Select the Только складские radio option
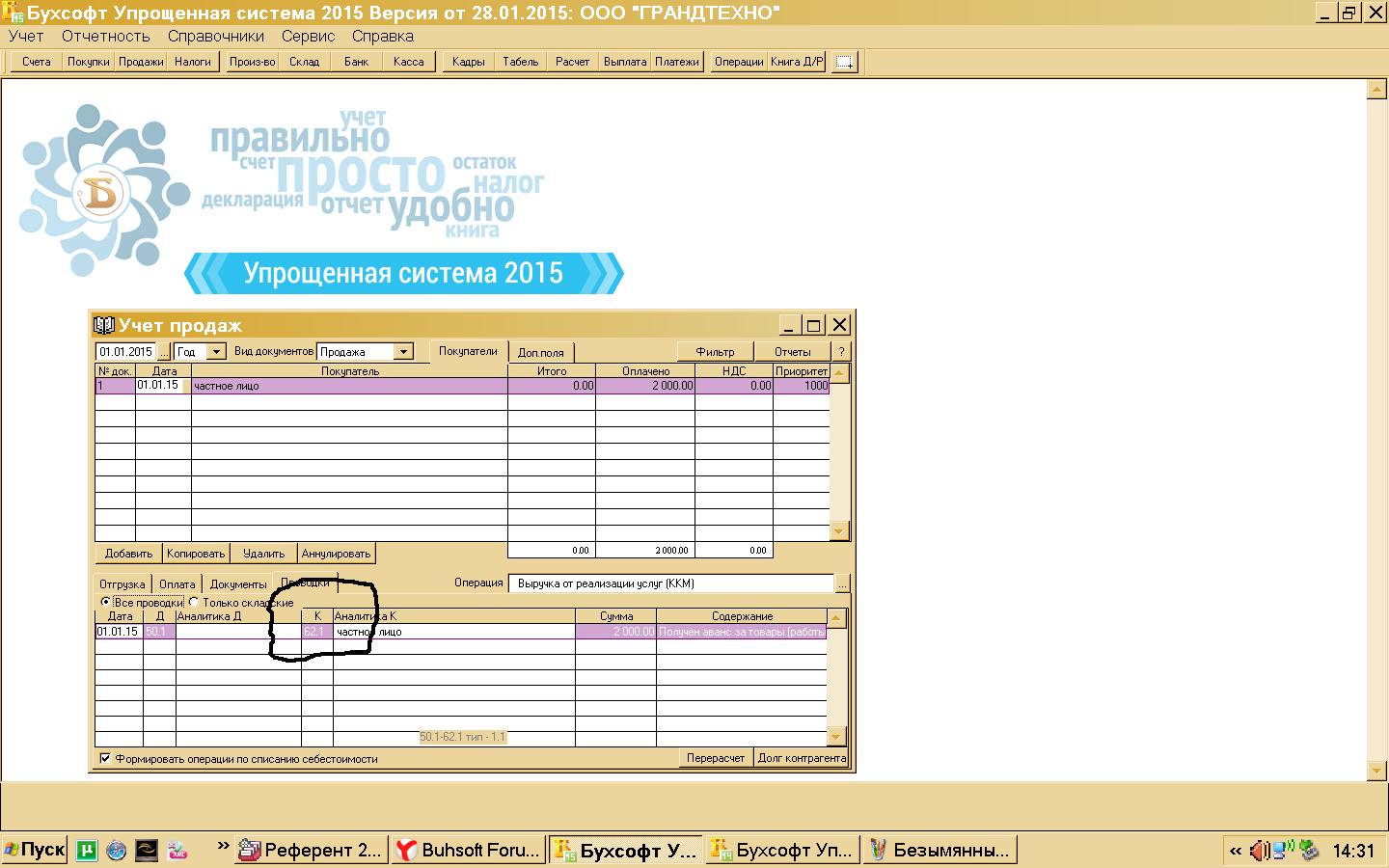This screenshot has height=868, width=1389. (195, 602)
